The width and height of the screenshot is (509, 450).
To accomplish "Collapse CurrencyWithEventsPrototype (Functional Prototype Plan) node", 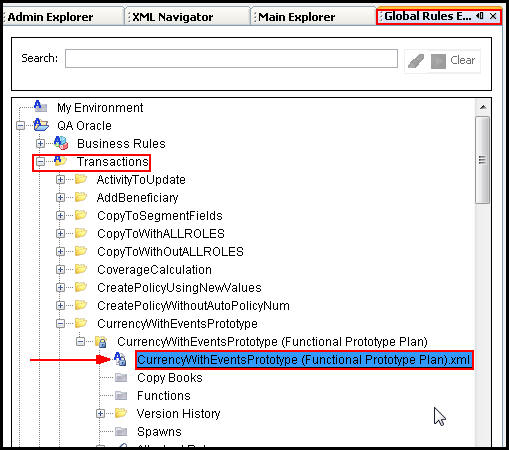I will 80,342.
